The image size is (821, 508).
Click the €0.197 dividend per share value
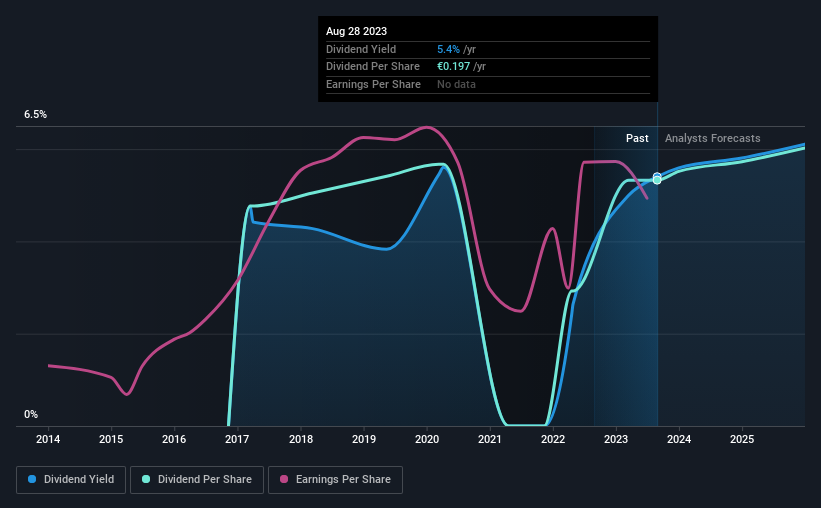tap(453, 67)
